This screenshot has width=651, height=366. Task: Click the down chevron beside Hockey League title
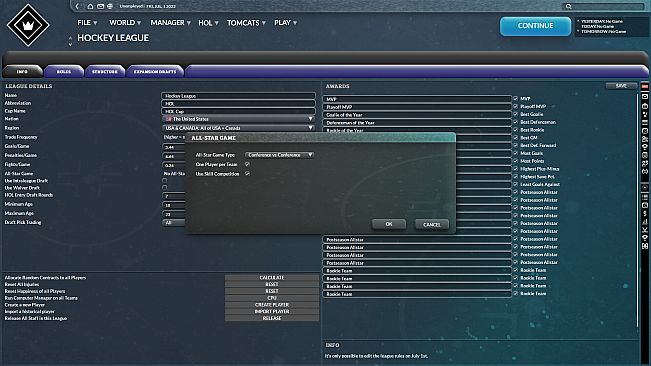point(70,44)
